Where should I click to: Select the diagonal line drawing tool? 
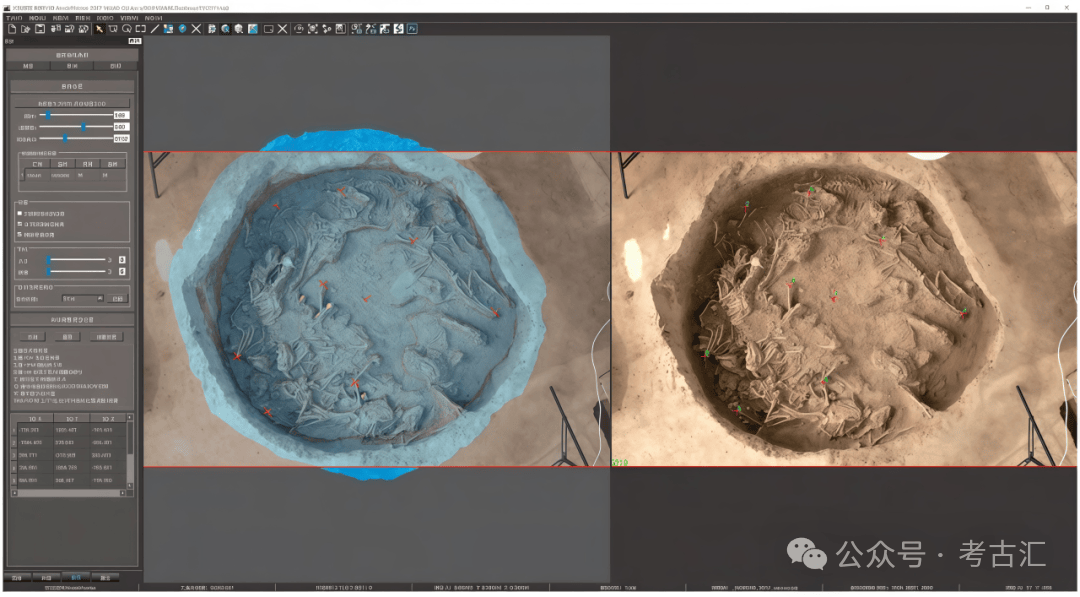(x=154, y=29)
